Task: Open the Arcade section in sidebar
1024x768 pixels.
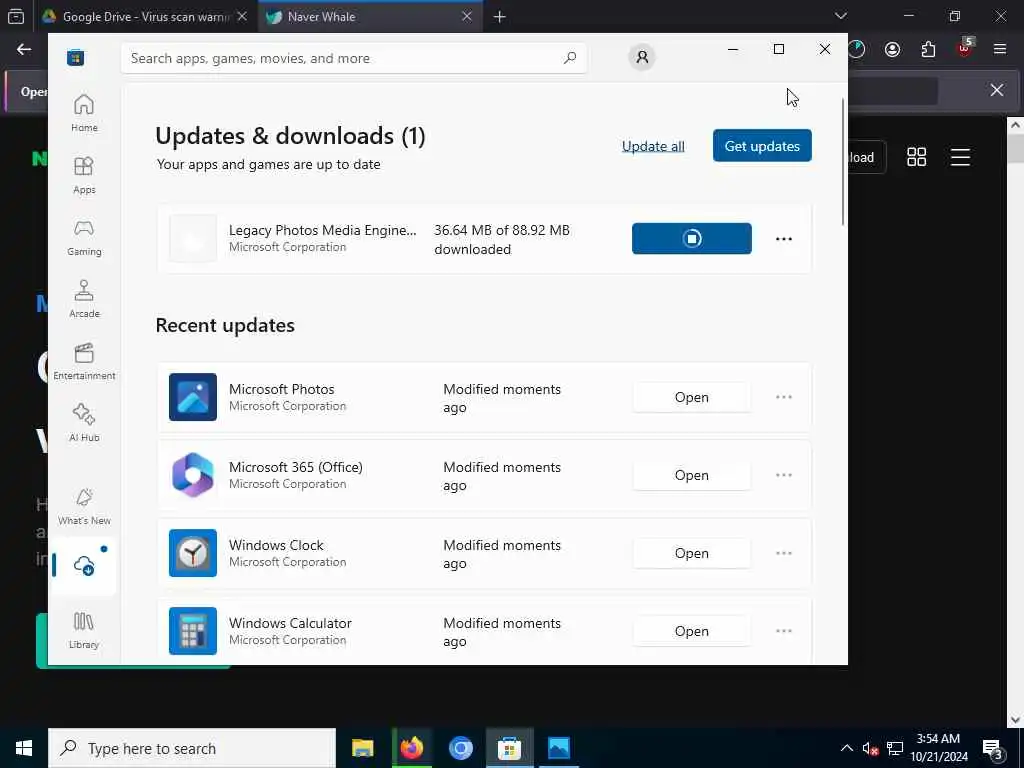Action: click(84, 299)
